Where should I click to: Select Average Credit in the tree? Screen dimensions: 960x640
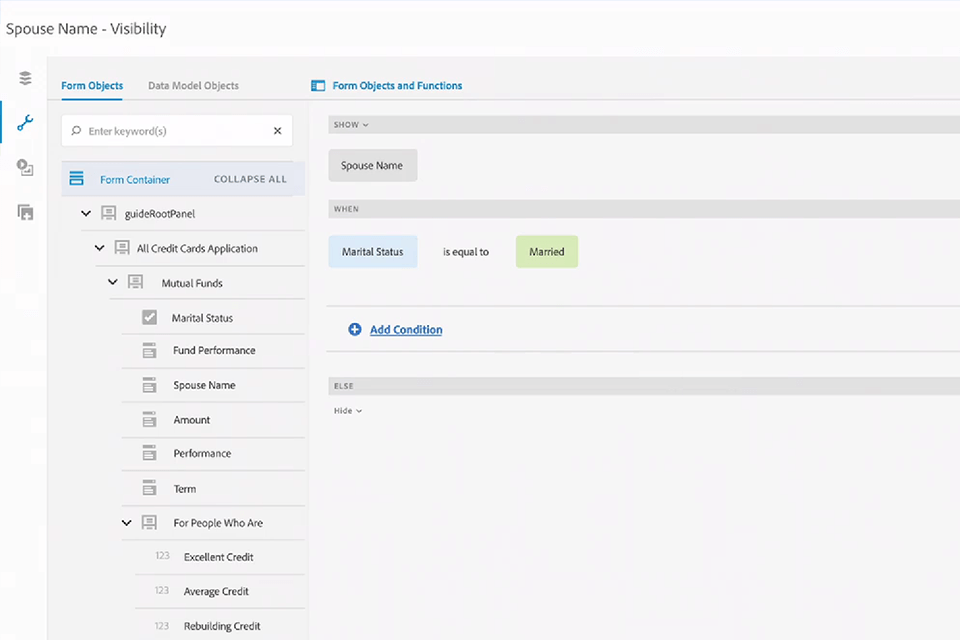click(x=216, y=591)
